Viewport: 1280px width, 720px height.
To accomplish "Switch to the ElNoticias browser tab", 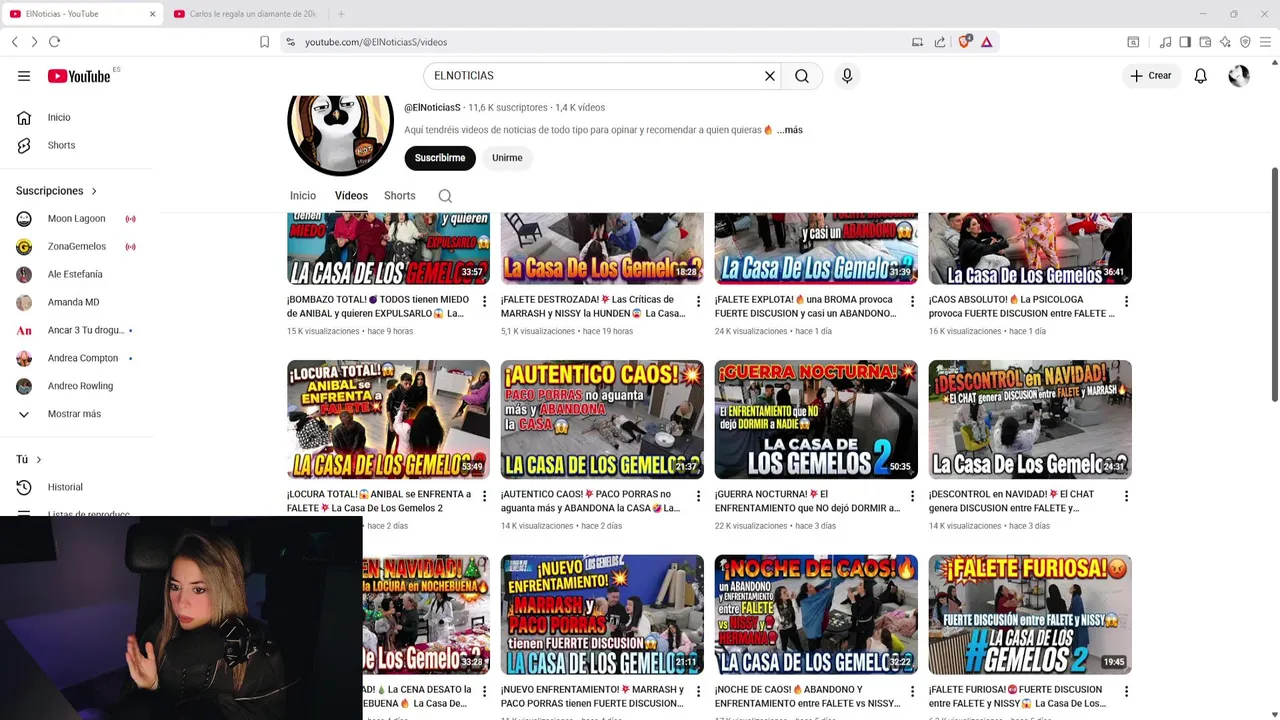I will tap(82, 14).
